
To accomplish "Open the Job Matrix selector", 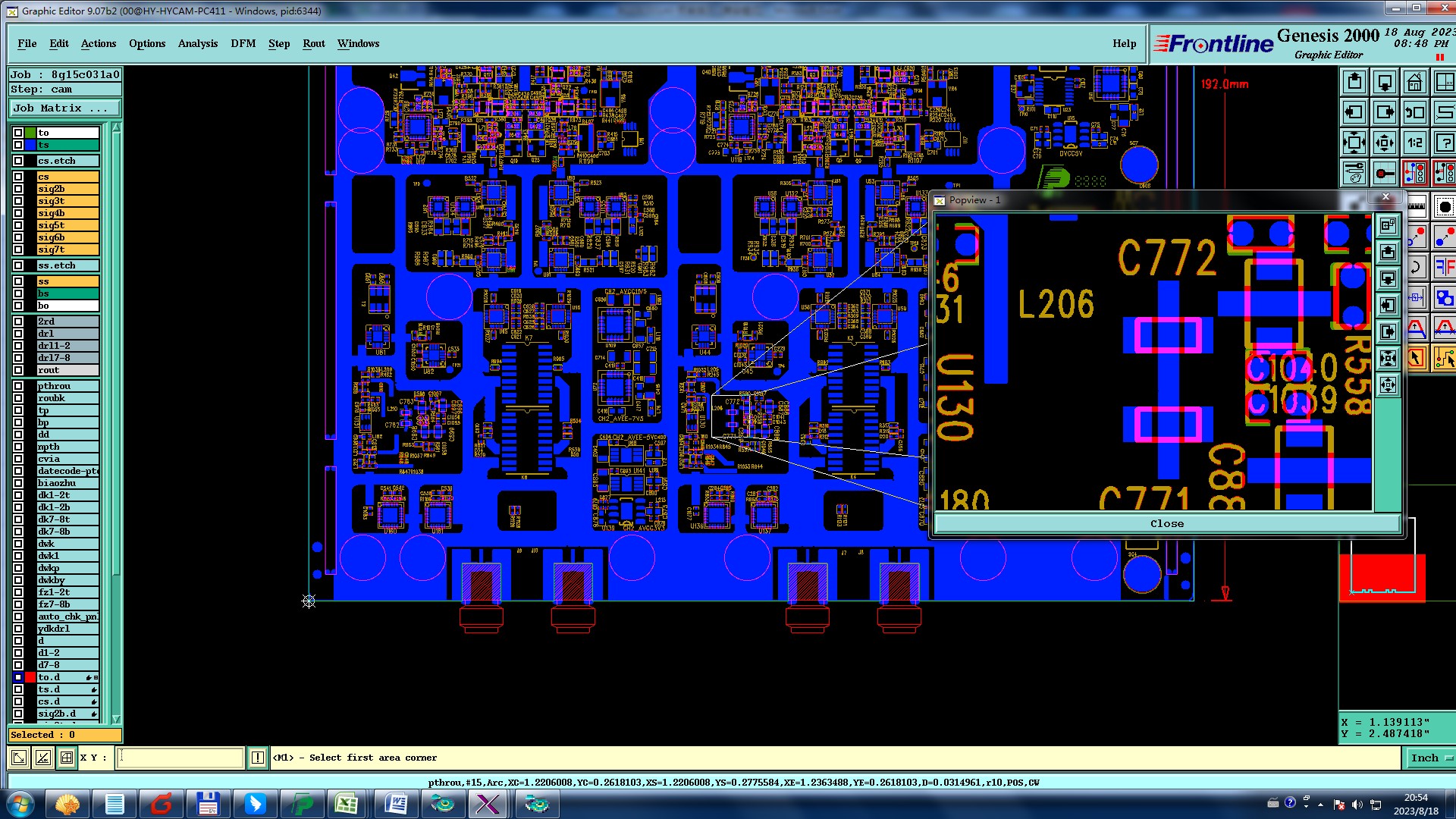I will click(x=64, y=108).
